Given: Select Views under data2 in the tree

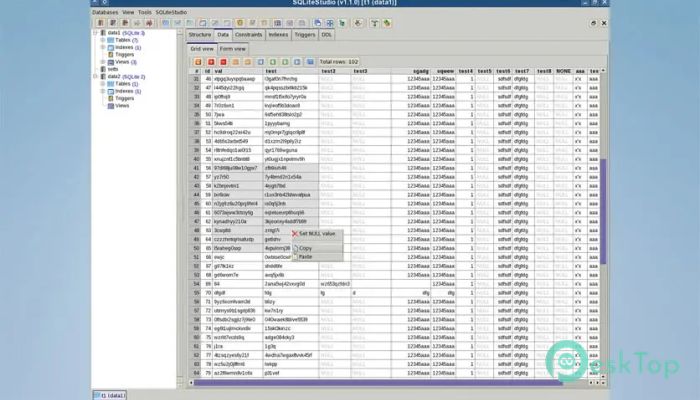Looking at the screenshot, I should pos(122,105).
